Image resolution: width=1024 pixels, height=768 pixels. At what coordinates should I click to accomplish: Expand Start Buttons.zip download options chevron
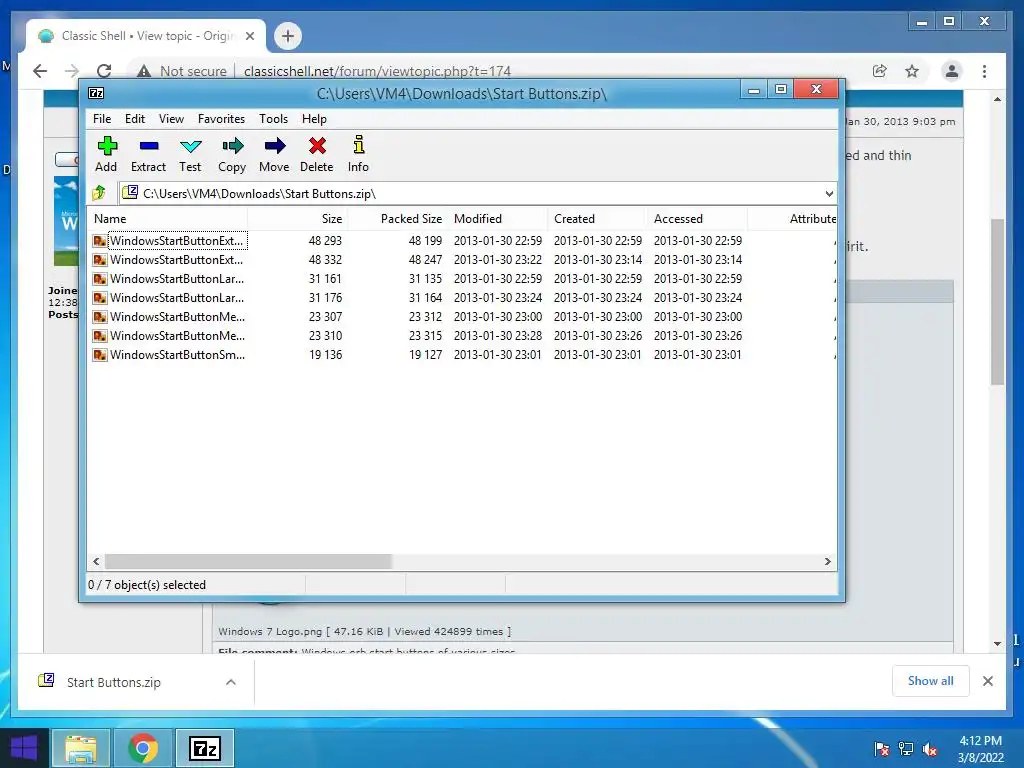[x=231, y=682]
